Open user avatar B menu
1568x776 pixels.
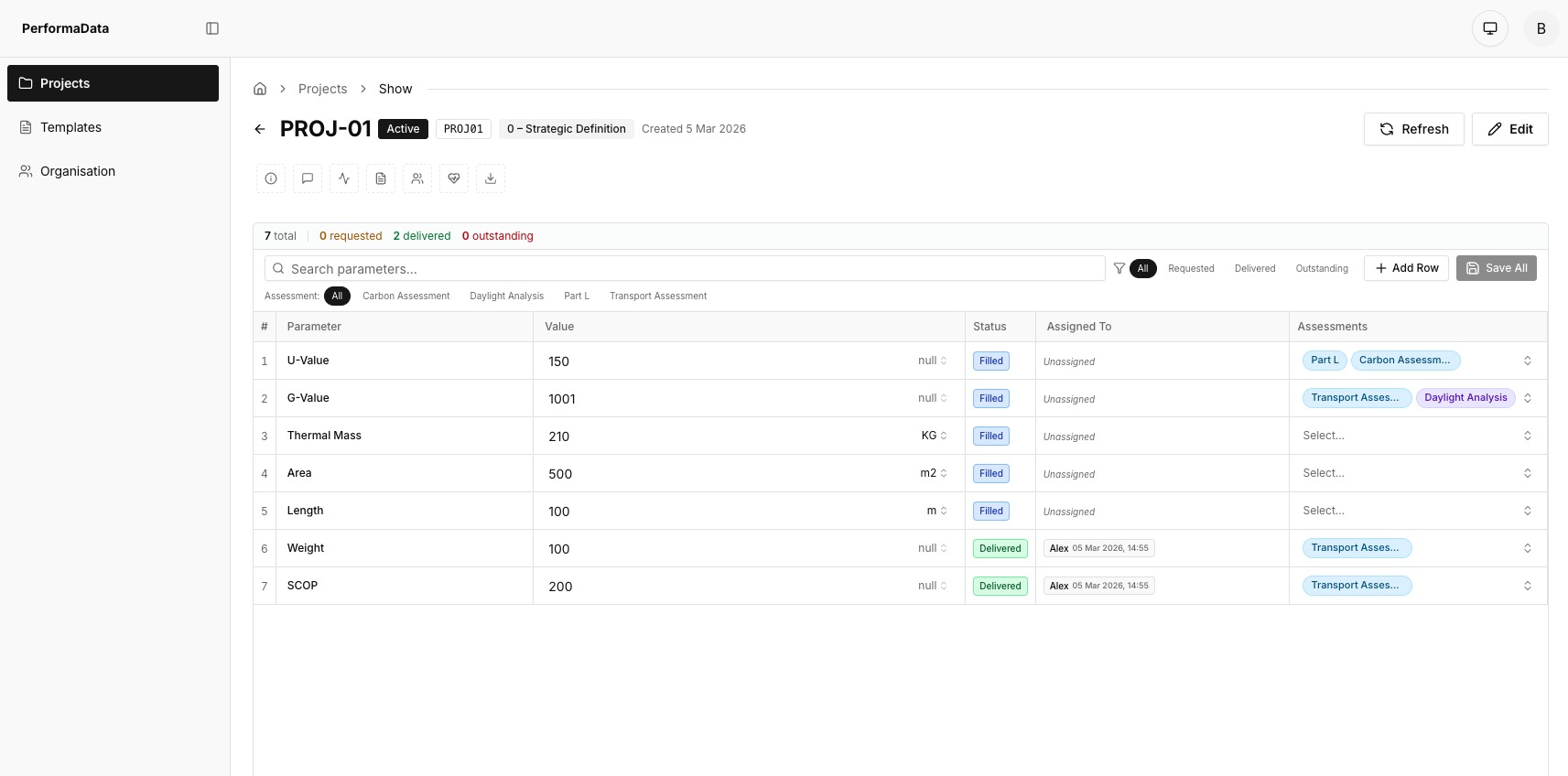tap(1541, 28)
